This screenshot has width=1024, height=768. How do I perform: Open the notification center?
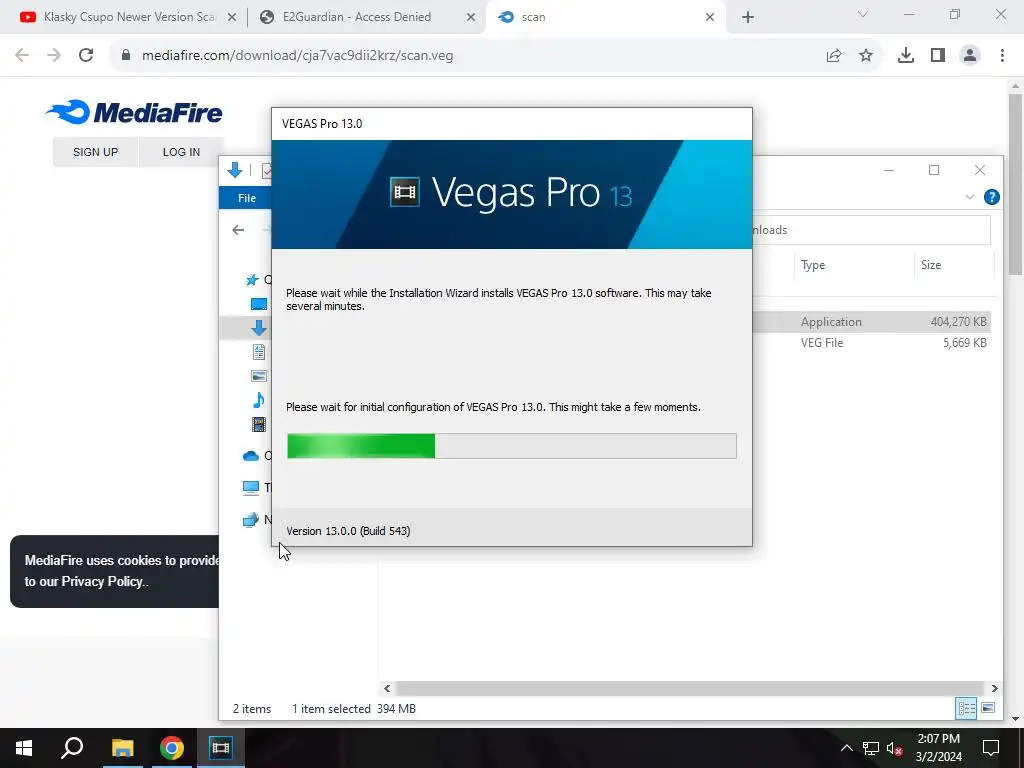click(991, 748)
